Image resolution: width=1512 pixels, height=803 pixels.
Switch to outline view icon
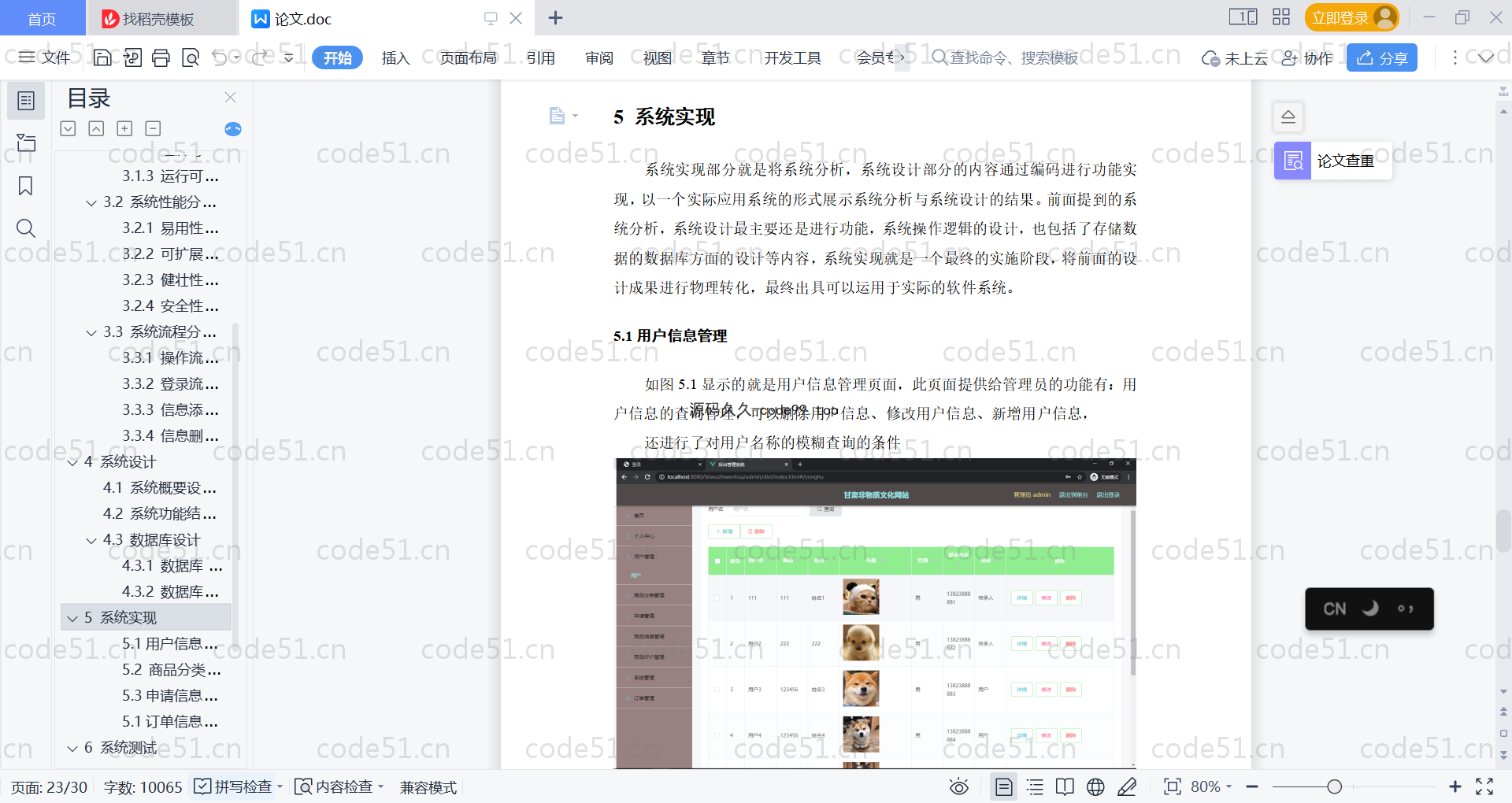pos(1035,786)
